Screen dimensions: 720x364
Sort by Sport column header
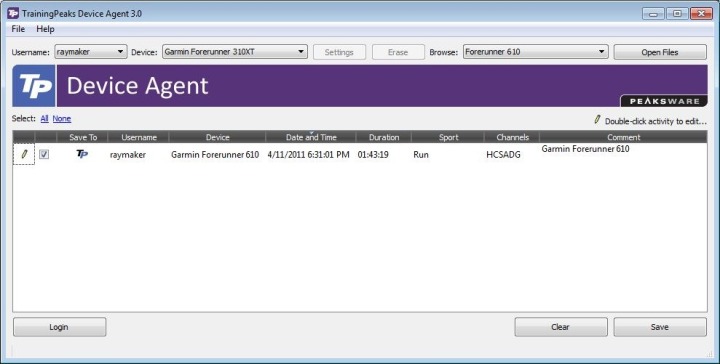pyautogui.click(x=448, y=137)
